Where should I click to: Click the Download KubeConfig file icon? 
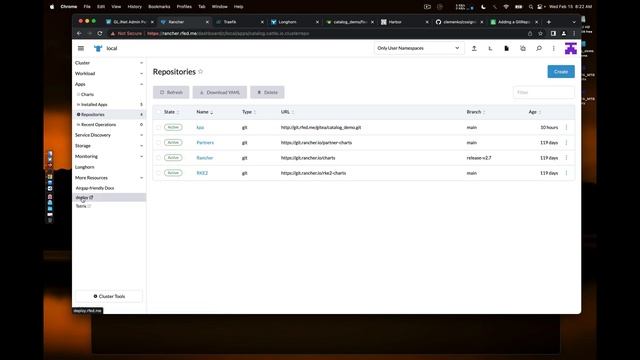click(x=507, y=48)
